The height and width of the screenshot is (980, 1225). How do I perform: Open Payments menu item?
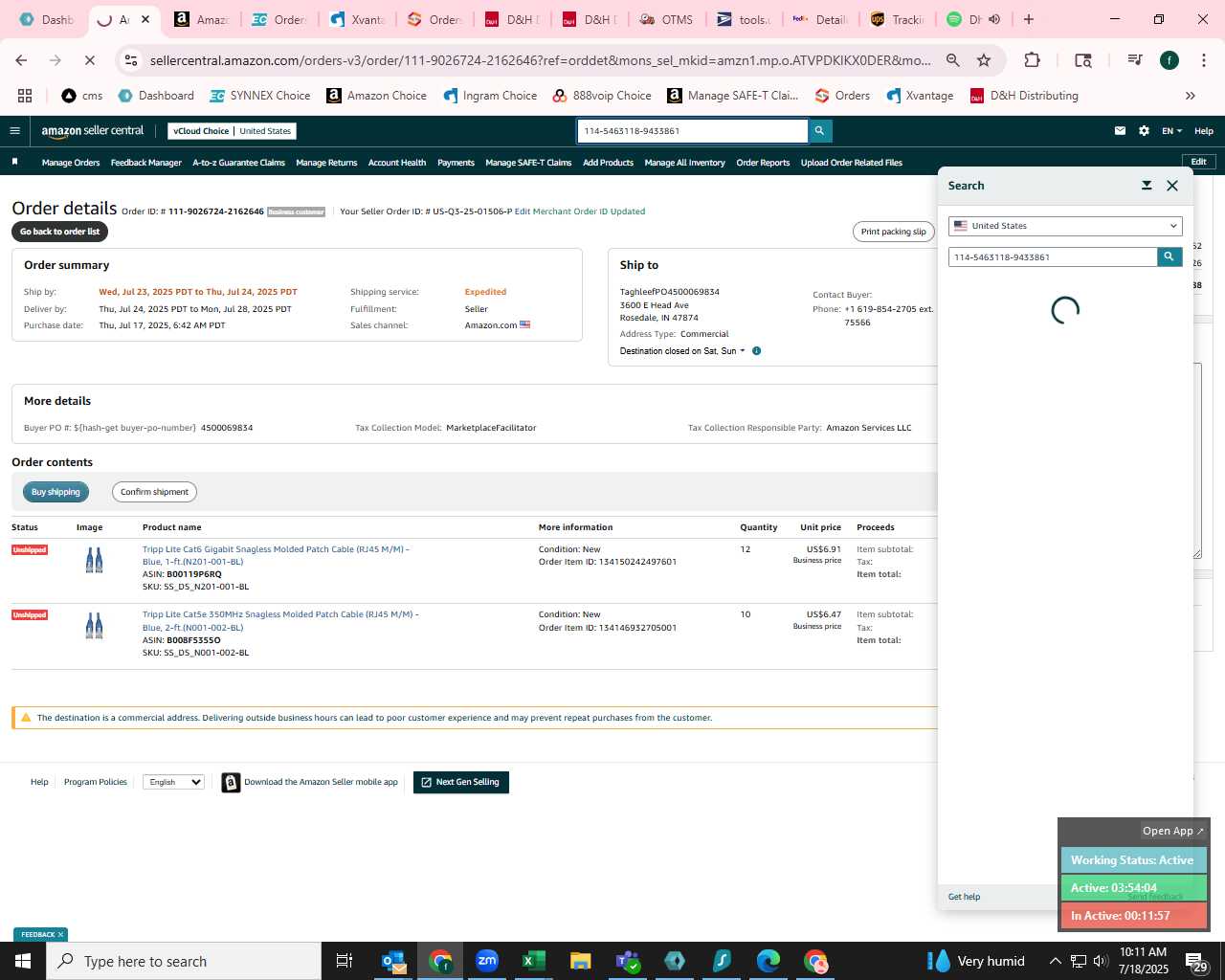456,163
